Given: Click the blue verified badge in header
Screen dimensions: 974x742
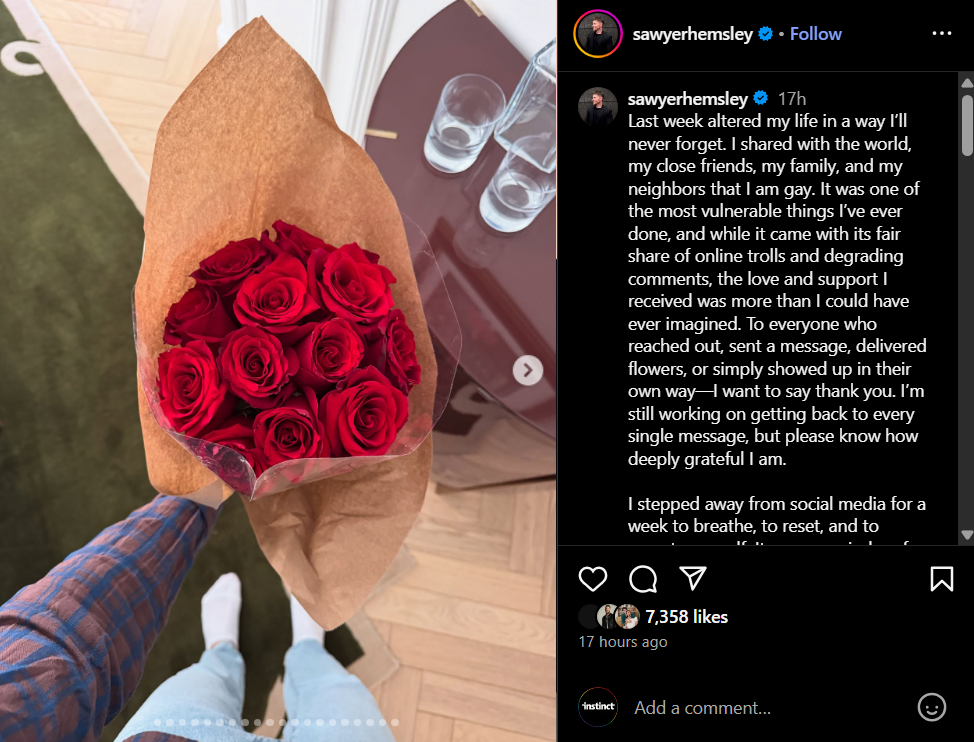Looking at the screenshot, I should [765, 34].
